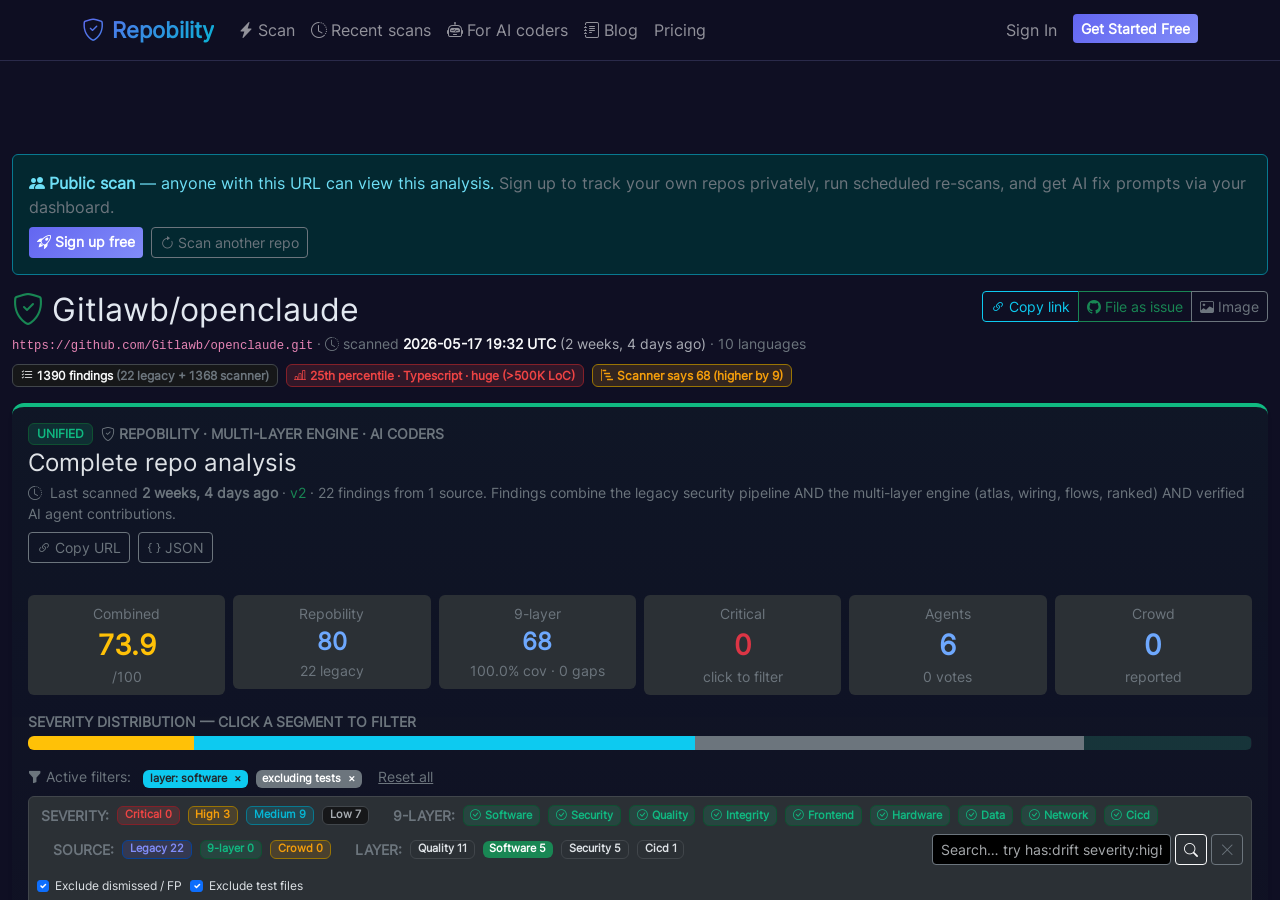Select the 'Cicd 1' layer chip
Screen dimensions: 1280x900
[661, 849]
